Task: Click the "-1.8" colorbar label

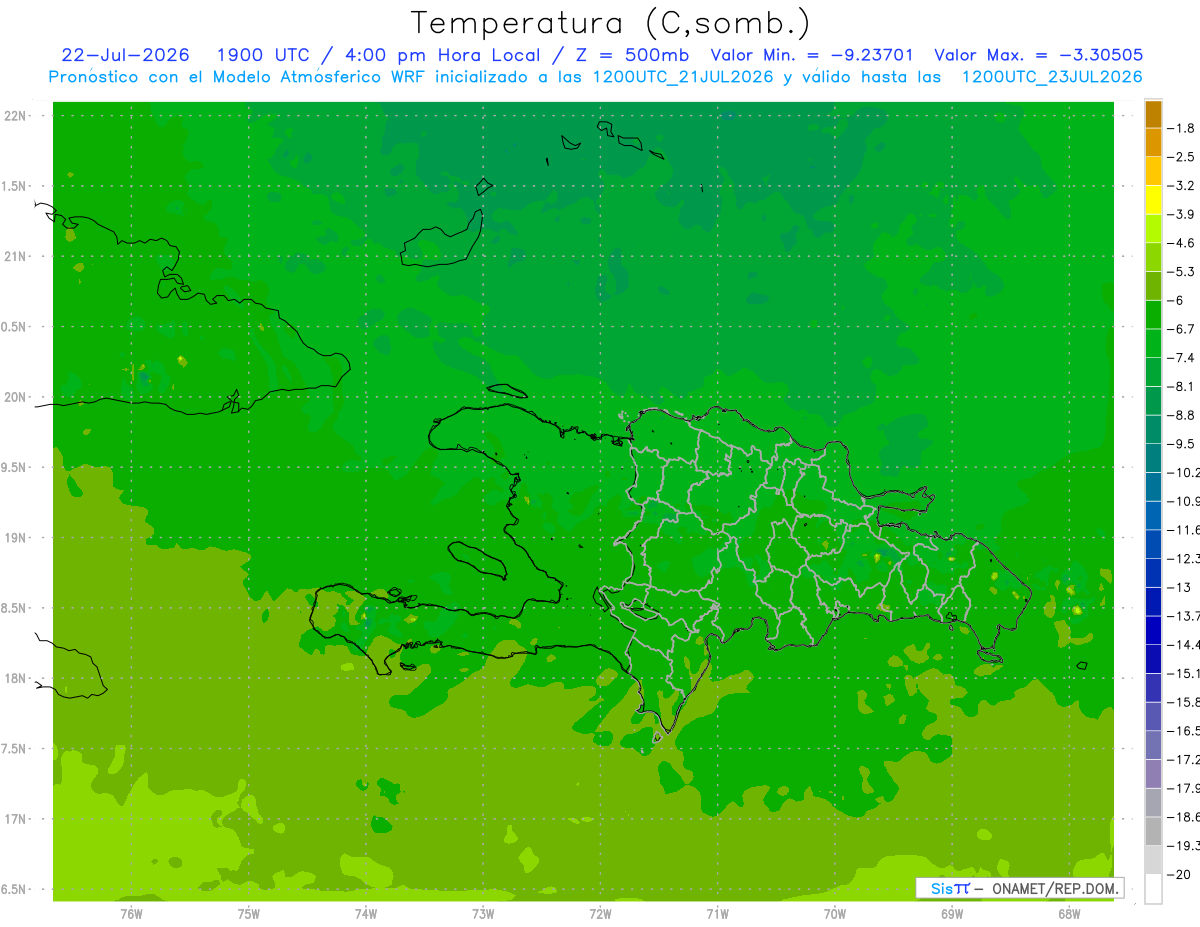Action: pyautogui.click(x=1182, y=128)
